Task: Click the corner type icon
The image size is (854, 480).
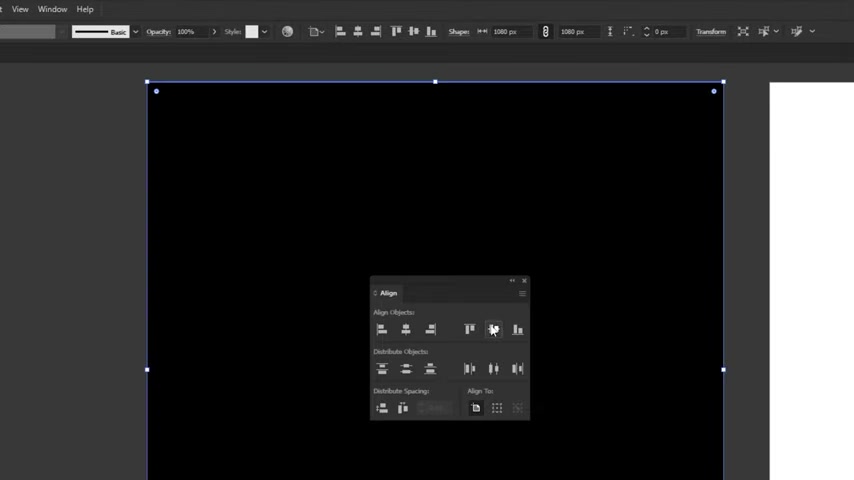Action: (x=629, y=32)
